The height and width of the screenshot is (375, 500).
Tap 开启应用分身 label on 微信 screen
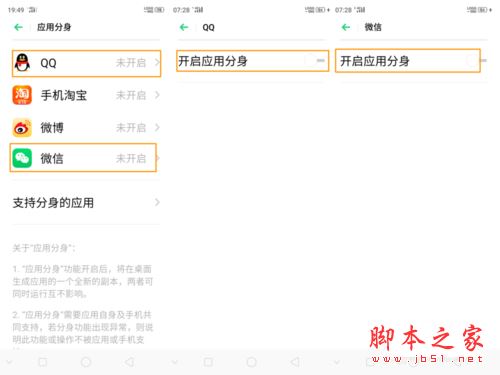pos(375,61)
